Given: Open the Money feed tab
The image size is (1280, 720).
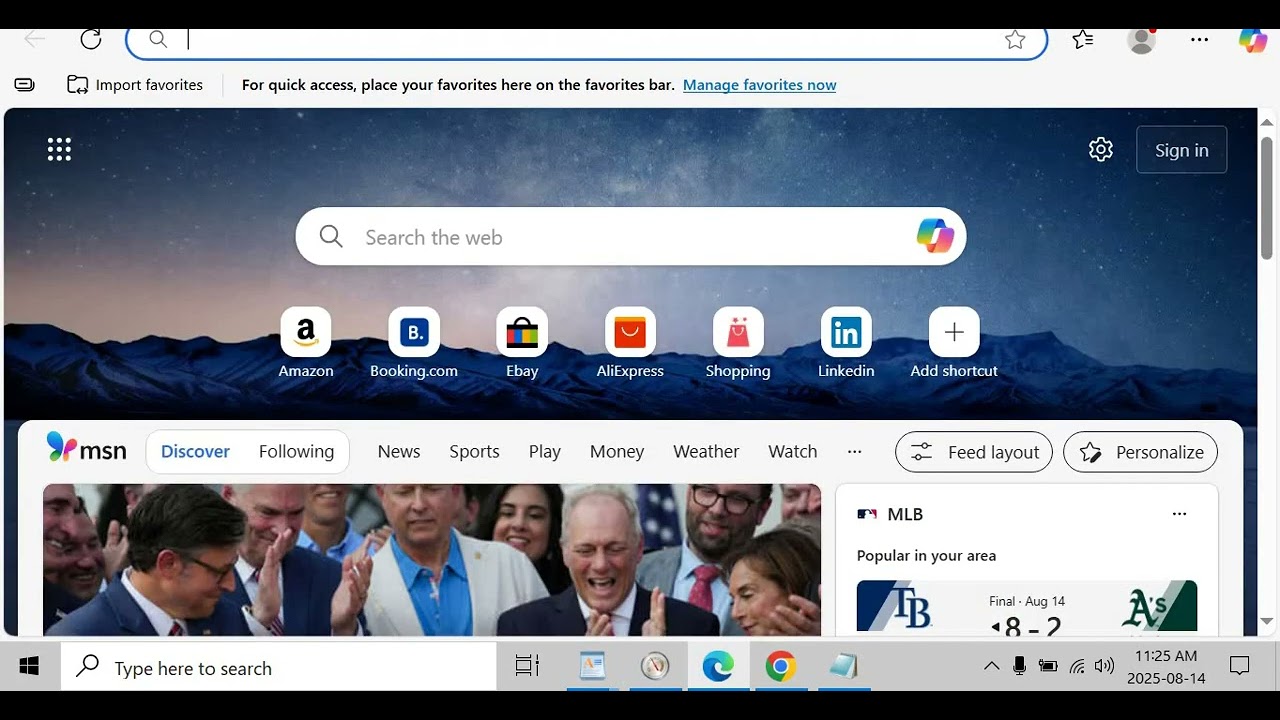Looking at the screenshot, I should pyautogui.click(x=617, y=452).
